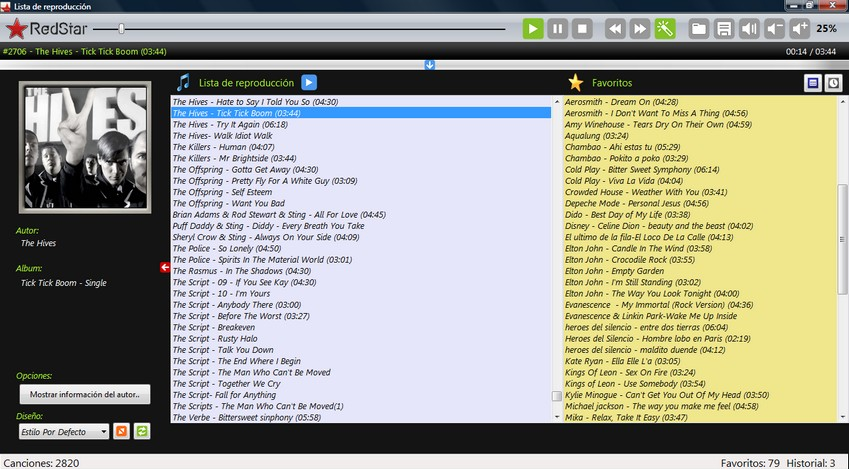Select favorite Aqualung (03:24)
849x469 pixels.
tap(700, 135)
